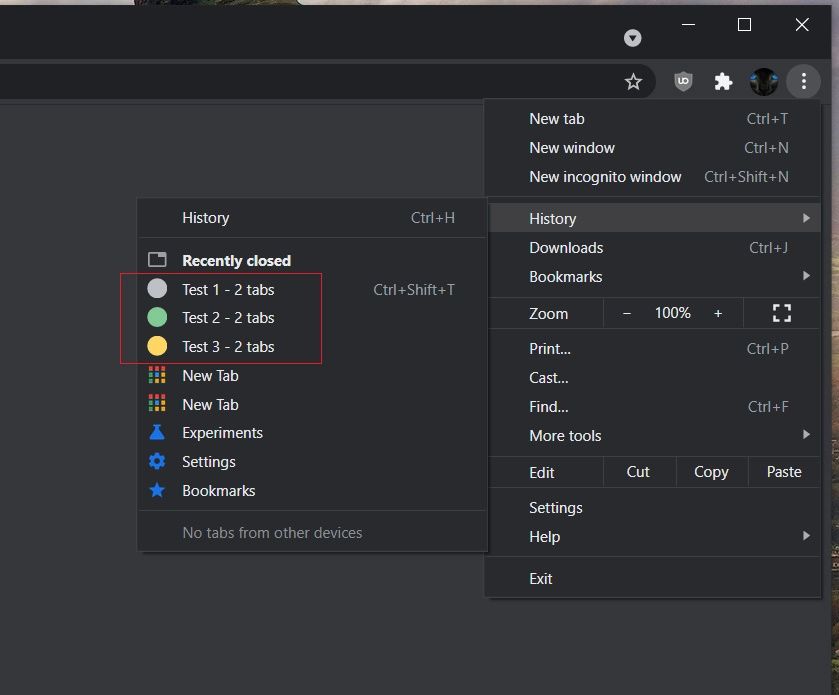Open Settings from recently closed list

coord(208,462)
